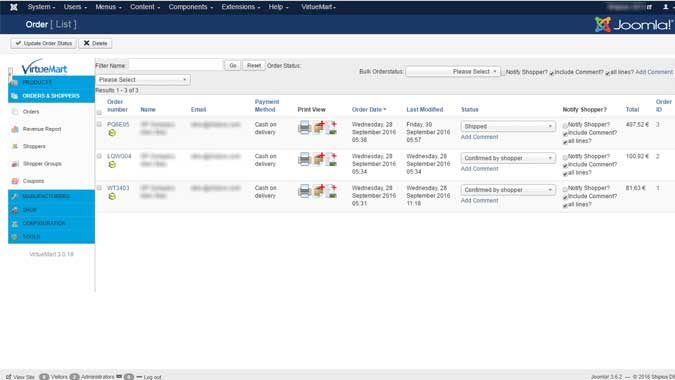The height and width of the screenshot is (380, 675).
Task: Click printer icon for order WT3403
Action: pos(304,191)
